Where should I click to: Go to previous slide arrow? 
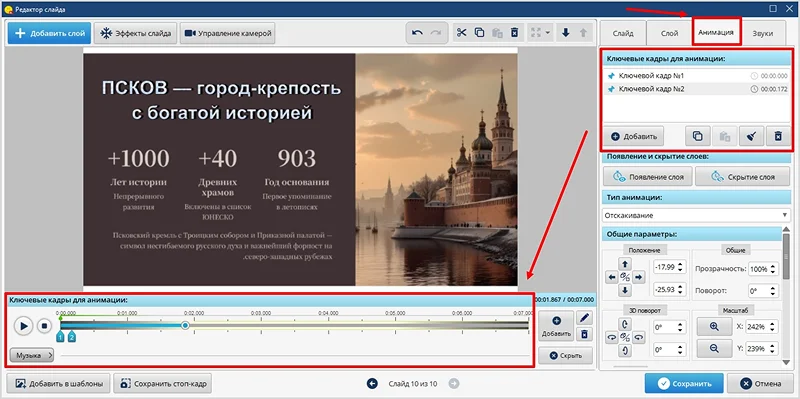pos(372,383)
